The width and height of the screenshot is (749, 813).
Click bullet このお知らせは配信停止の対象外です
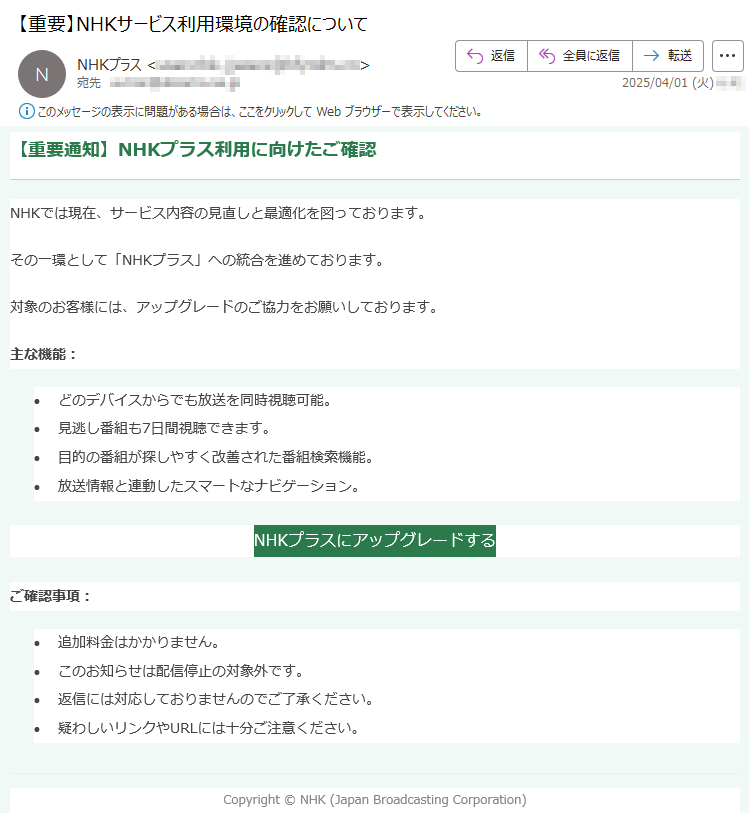(x=180, y=671)
